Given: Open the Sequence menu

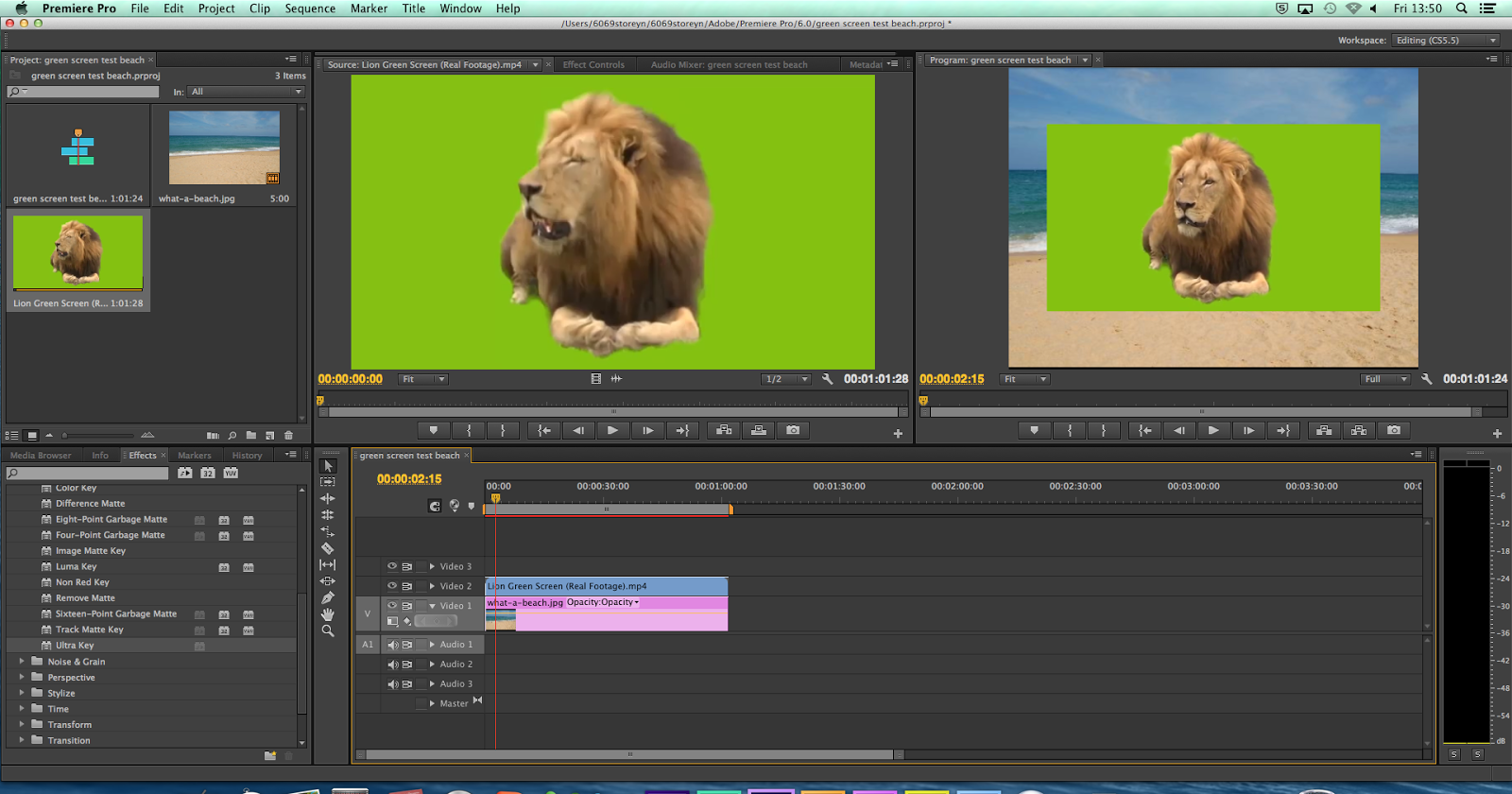Looking at the screenshot, I should pyautogui.click(x=310, y=9).
